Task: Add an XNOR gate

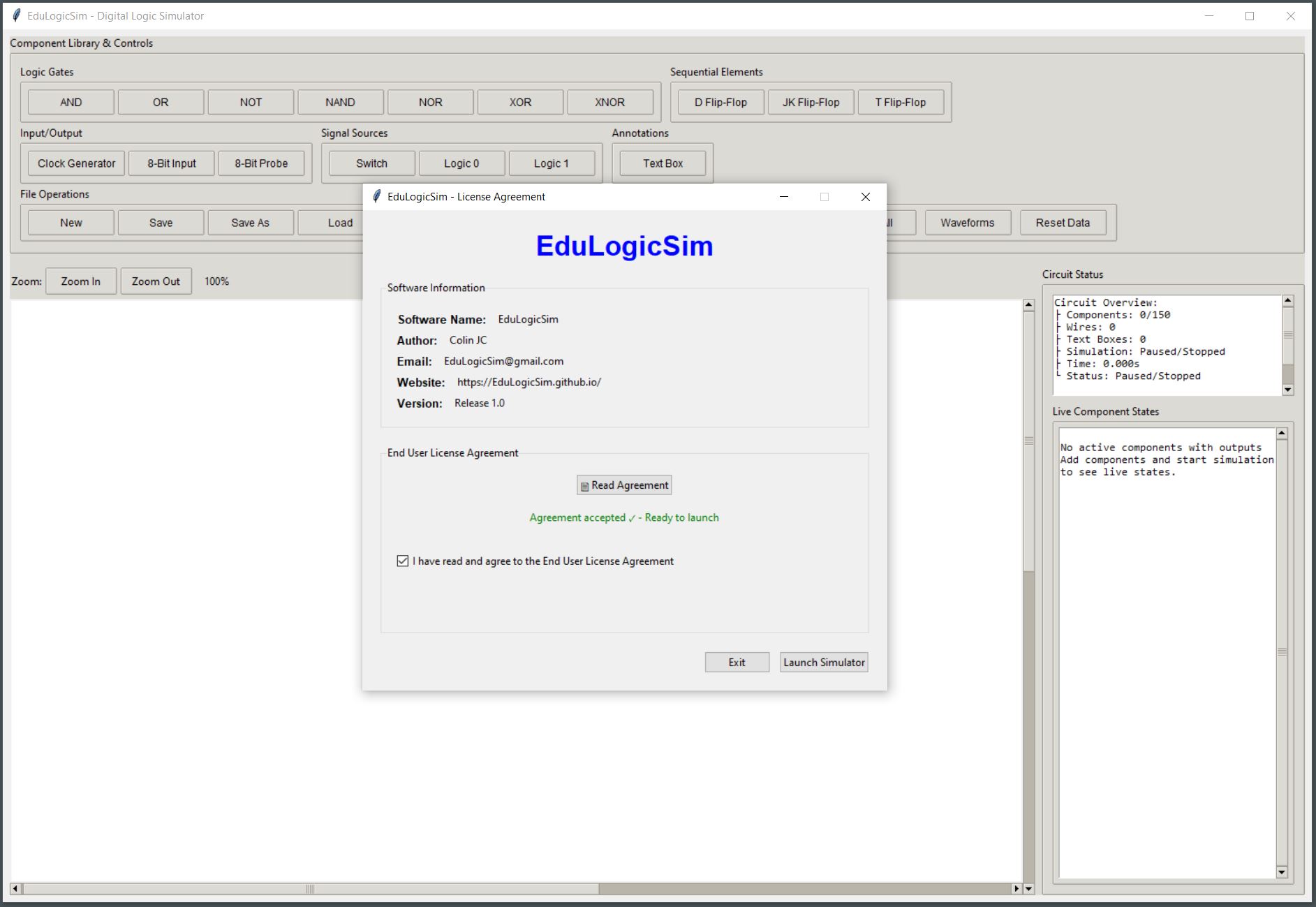Action: tap(610, 102)
